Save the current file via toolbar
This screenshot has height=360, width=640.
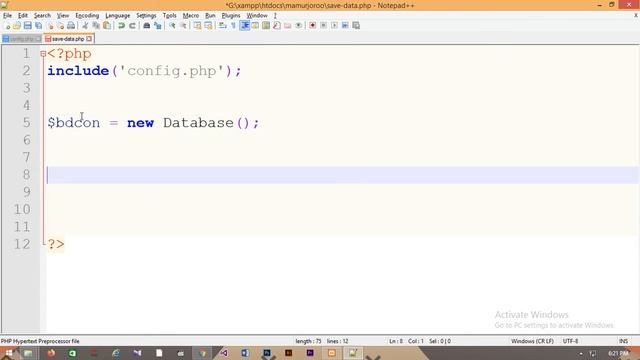(28, 26)
